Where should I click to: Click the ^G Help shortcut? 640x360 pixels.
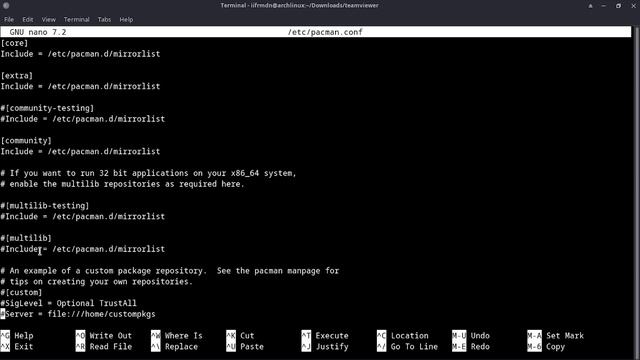17,336
